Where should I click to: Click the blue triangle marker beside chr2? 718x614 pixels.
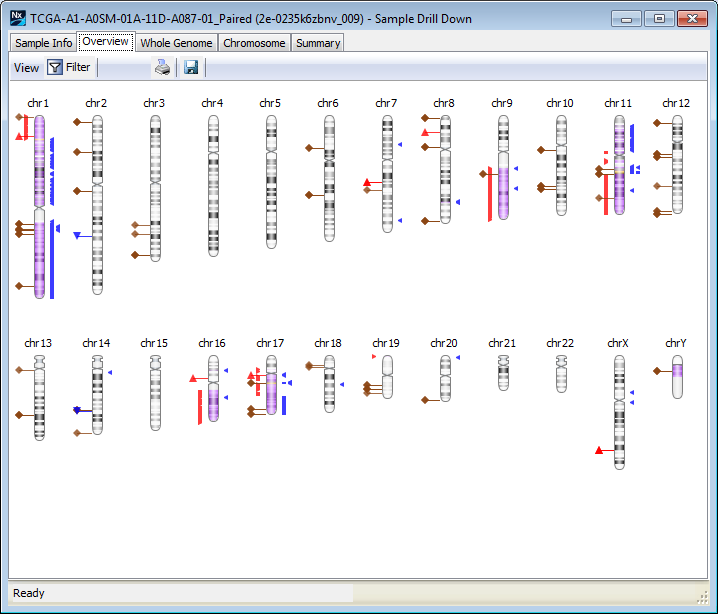[x=77, y=236]
